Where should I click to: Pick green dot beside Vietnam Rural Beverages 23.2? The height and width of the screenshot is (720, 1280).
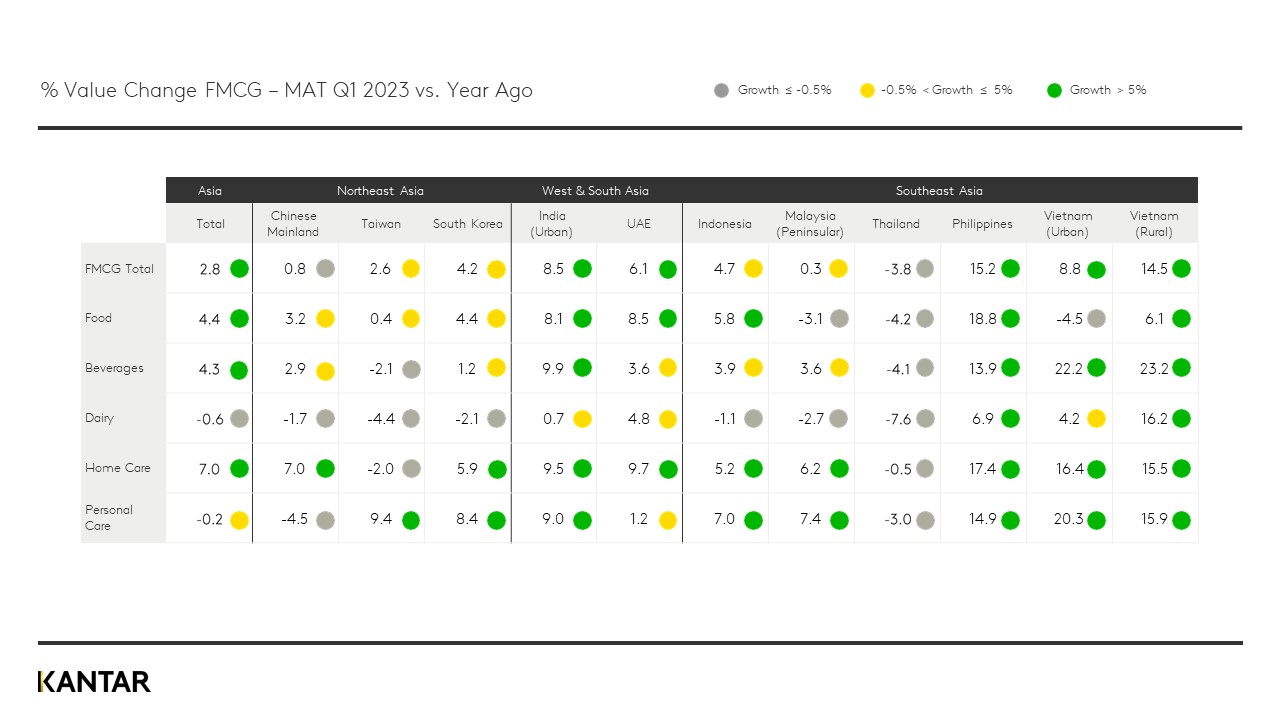[1181, 368]
